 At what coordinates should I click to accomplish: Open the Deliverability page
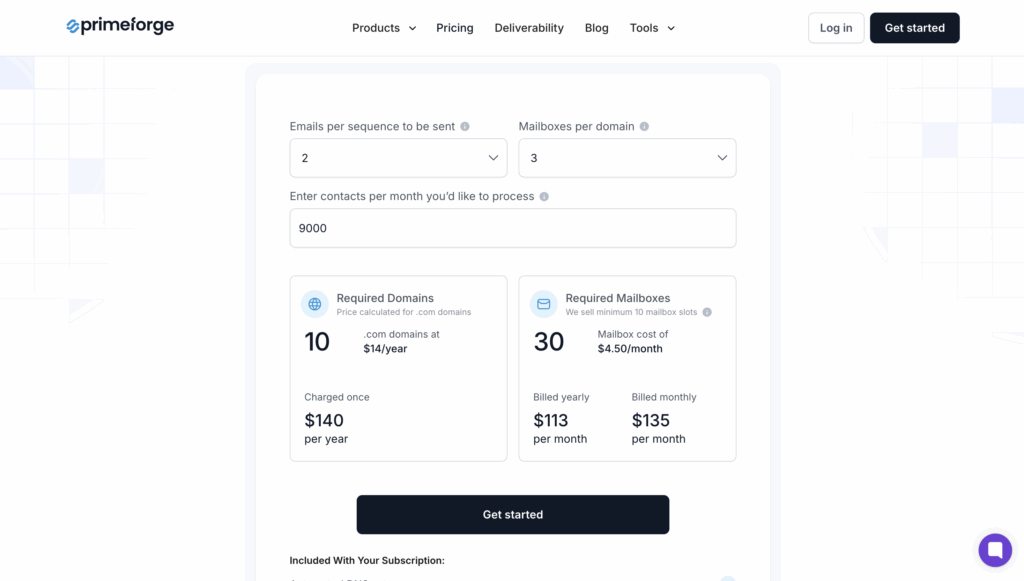point(529,28)
